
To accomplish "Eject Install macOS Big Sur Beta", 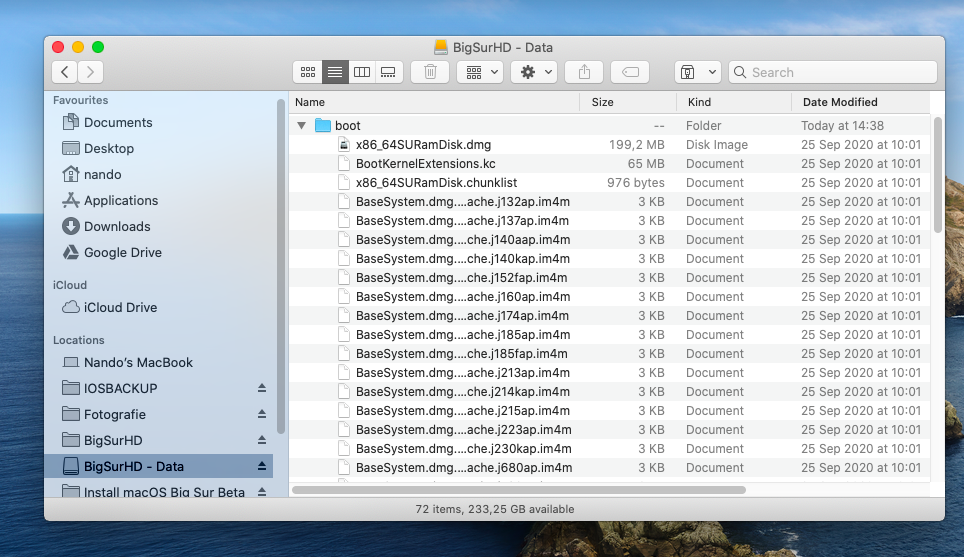I will [x=262, y=491].
